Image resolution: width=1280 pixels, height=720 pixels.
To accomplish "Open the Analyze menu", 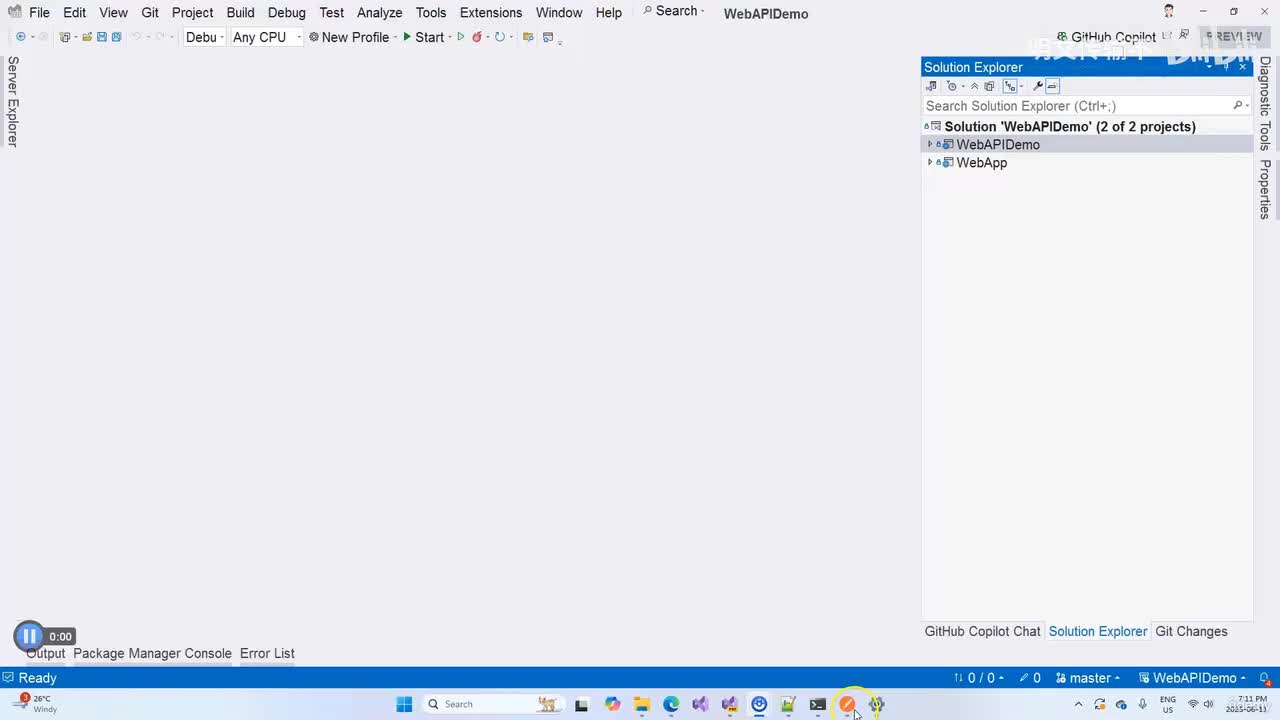I will [x=380, y=13].
